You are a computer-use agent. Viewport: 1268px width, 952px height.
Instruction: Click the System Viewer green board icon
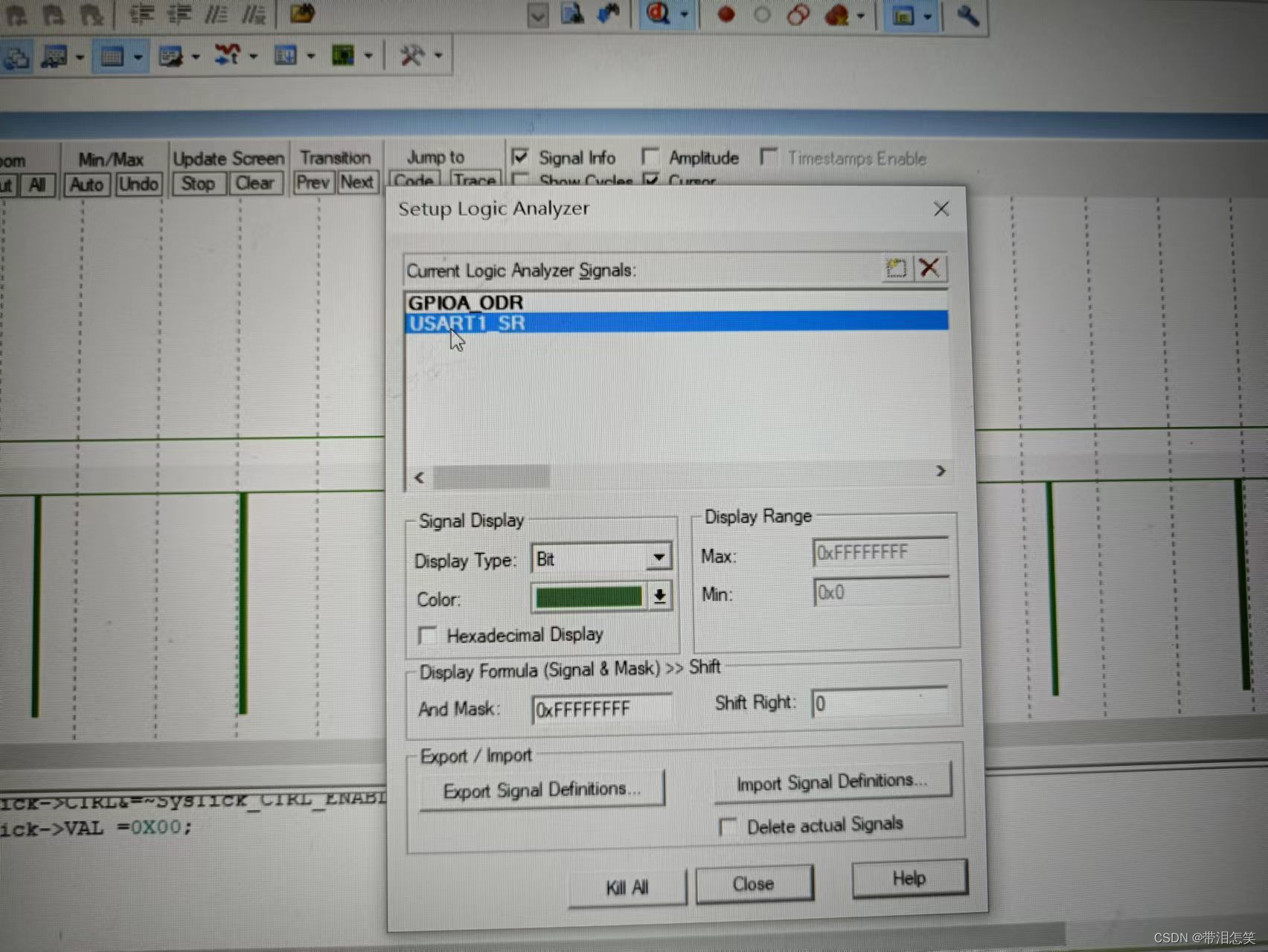343,55
